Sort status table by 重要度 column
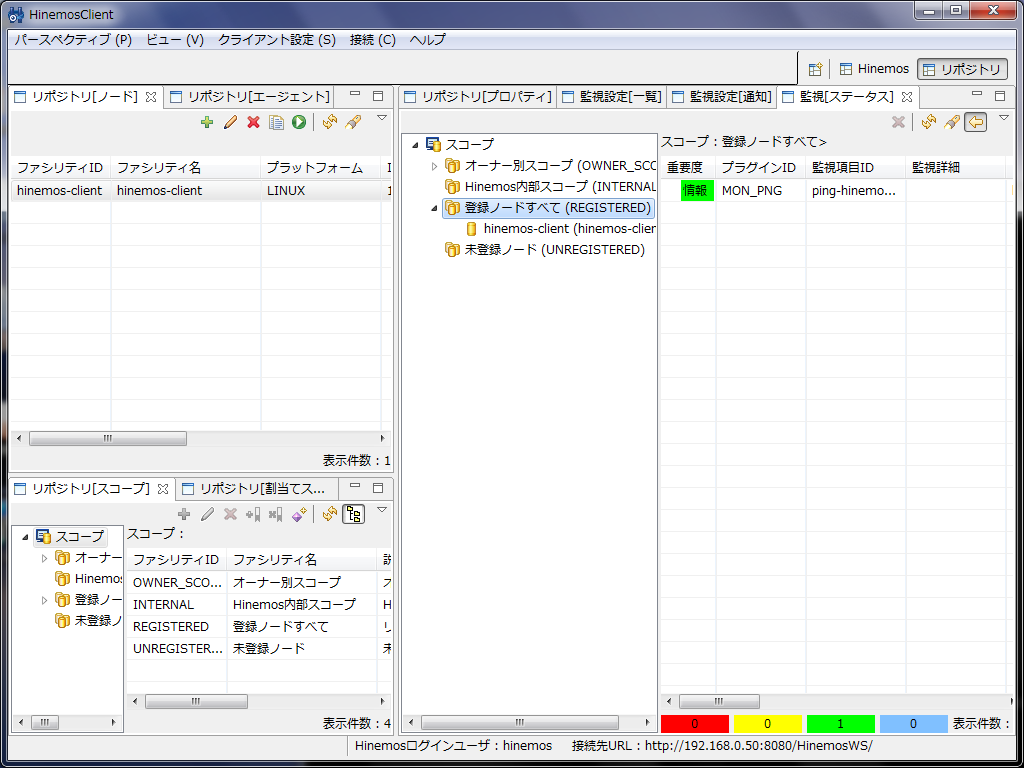Image resolution: width=1024 pixels, height=768 pixels. pos(688,168)
